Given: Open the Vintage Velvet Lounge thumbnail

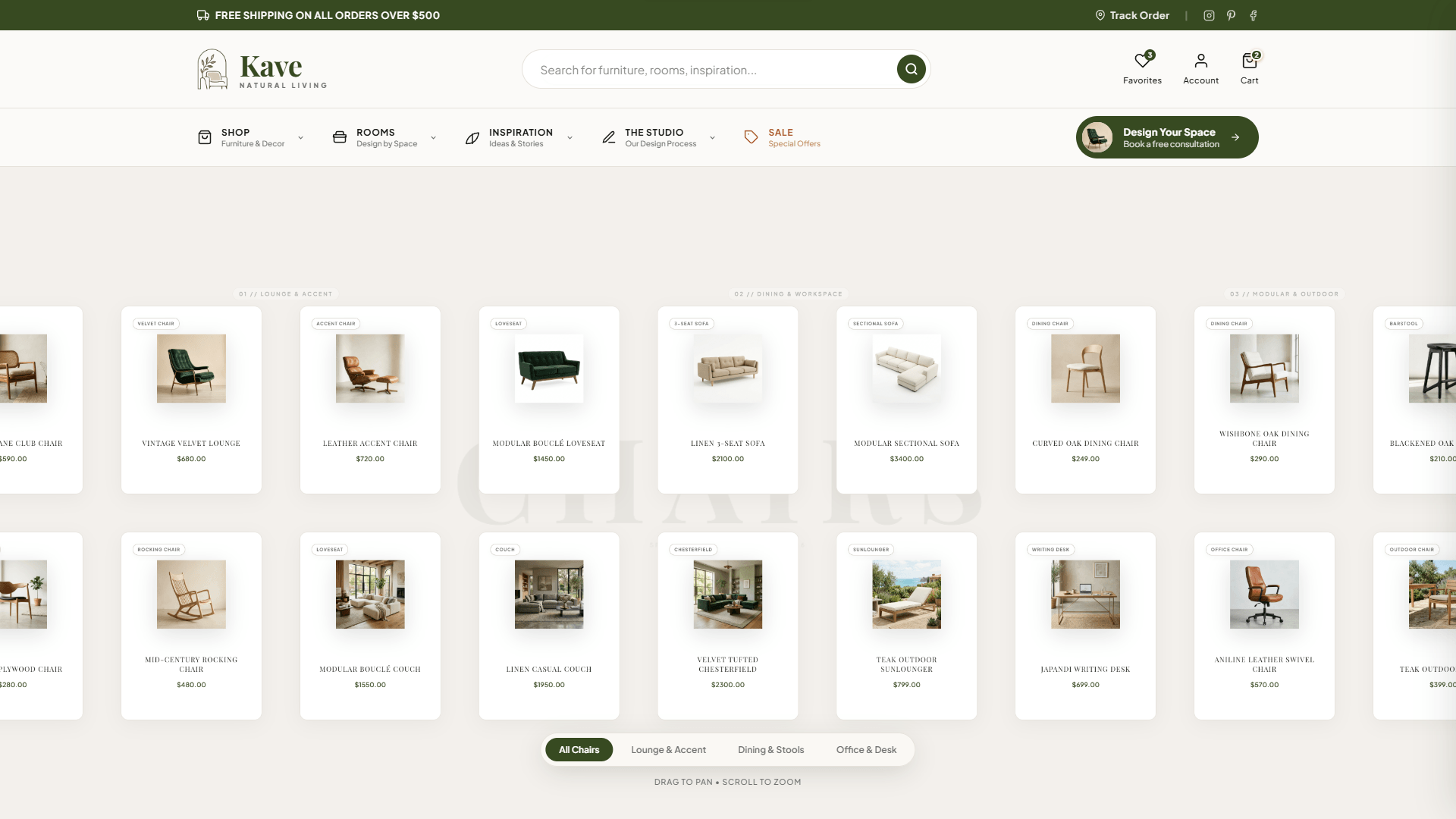Looking at the screenshot, I should pos(191,369).
